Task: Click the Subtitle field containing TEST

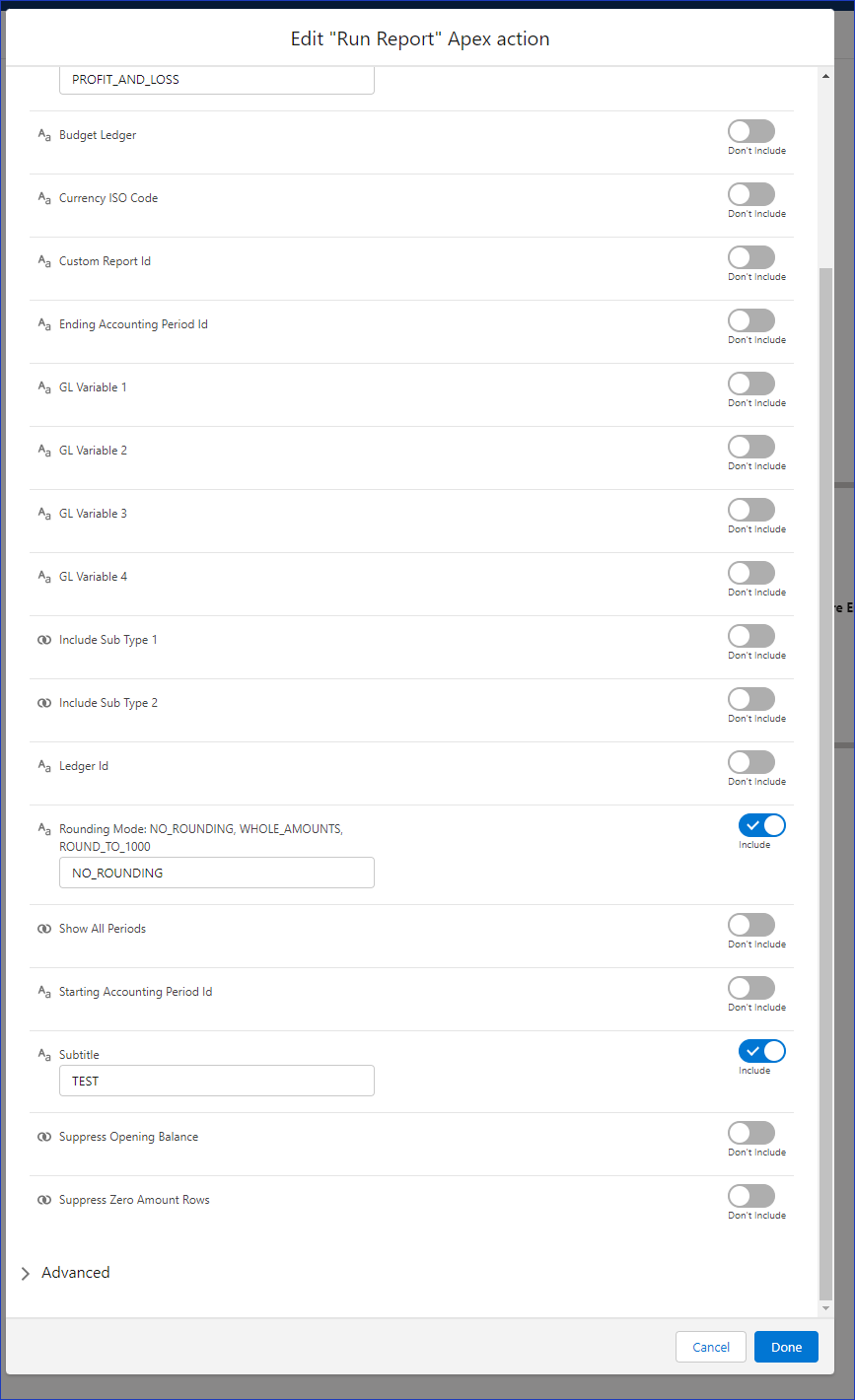Action: coord(217,1081)
